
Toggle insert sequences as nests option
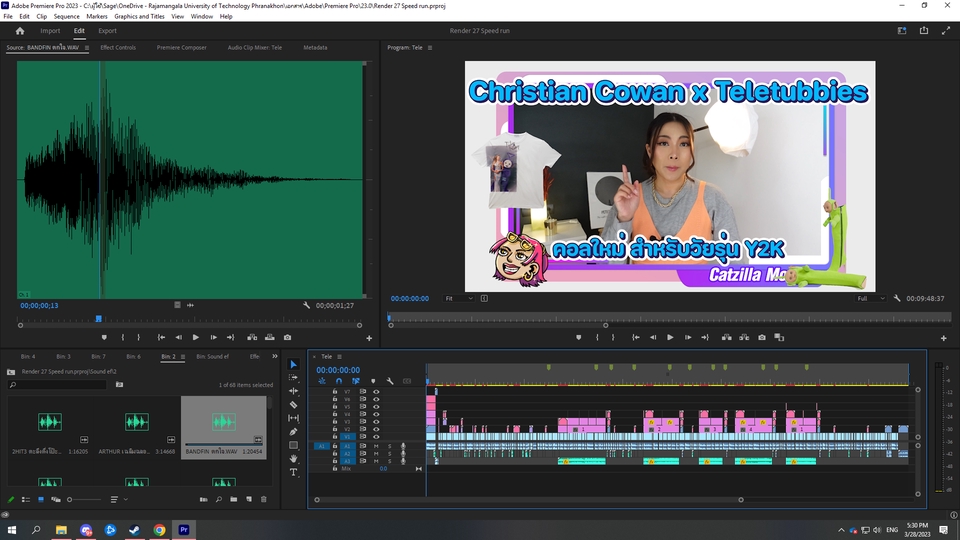pyautogui.click(x=321, y=381)
